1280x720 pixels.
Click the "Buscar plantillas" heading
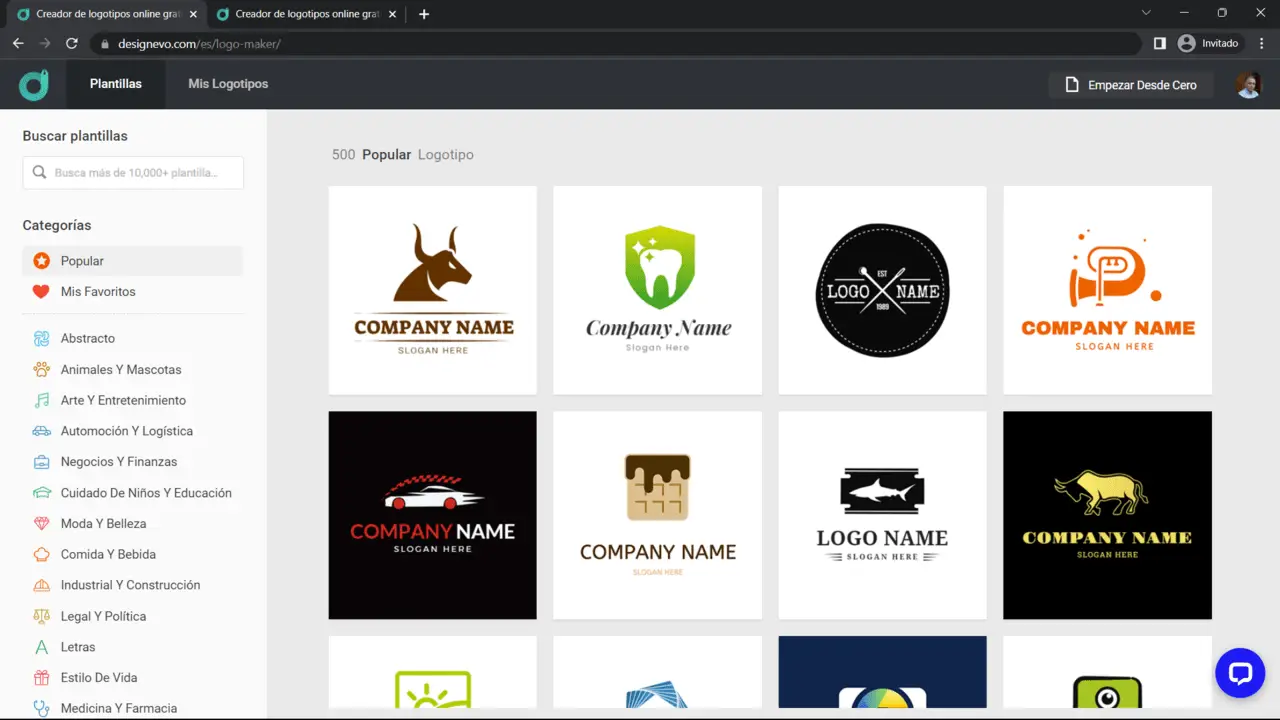click(x=75, y=136)
